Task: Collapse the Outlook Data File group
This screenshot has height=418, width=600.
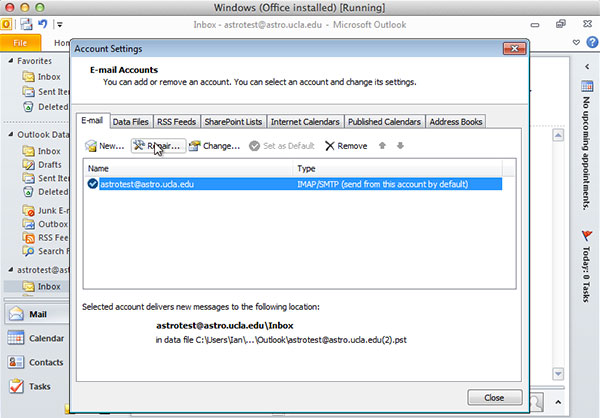Action: point(11,135)
